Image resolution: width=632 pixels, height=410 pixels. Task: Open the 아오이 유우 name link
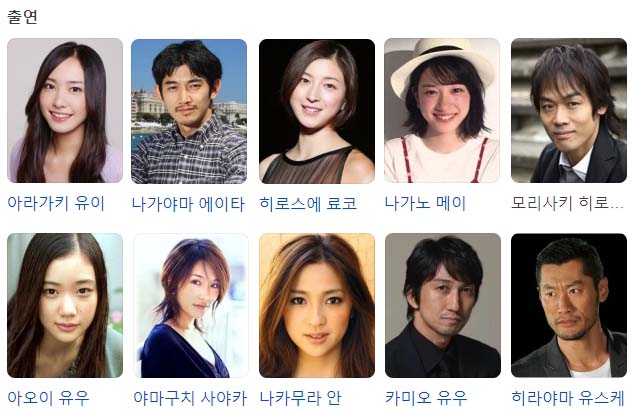click(48, 398)
